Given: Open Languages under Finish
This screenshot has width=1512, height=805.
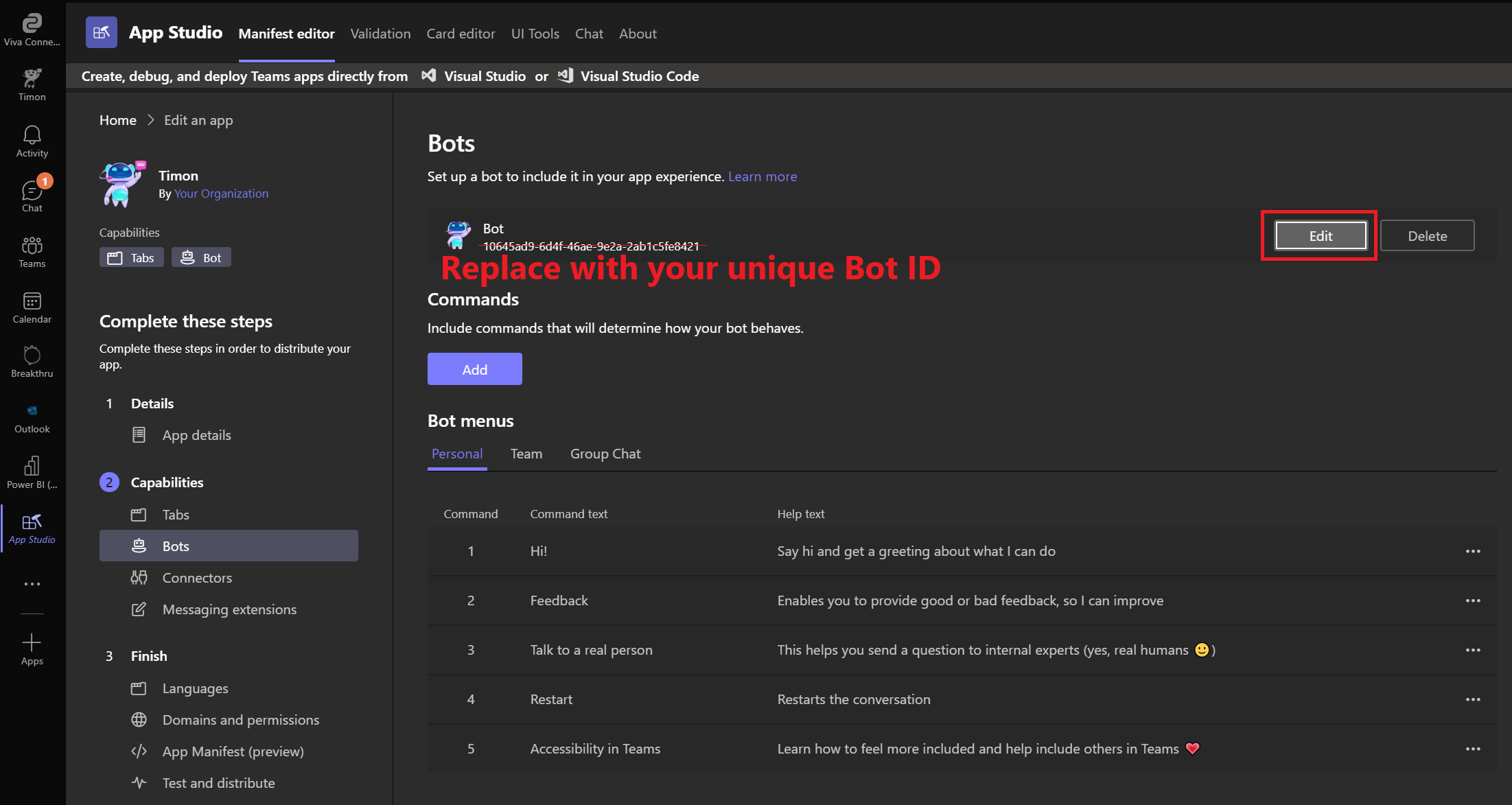Looking at the screenshot, I should click(x=195, y=688).
